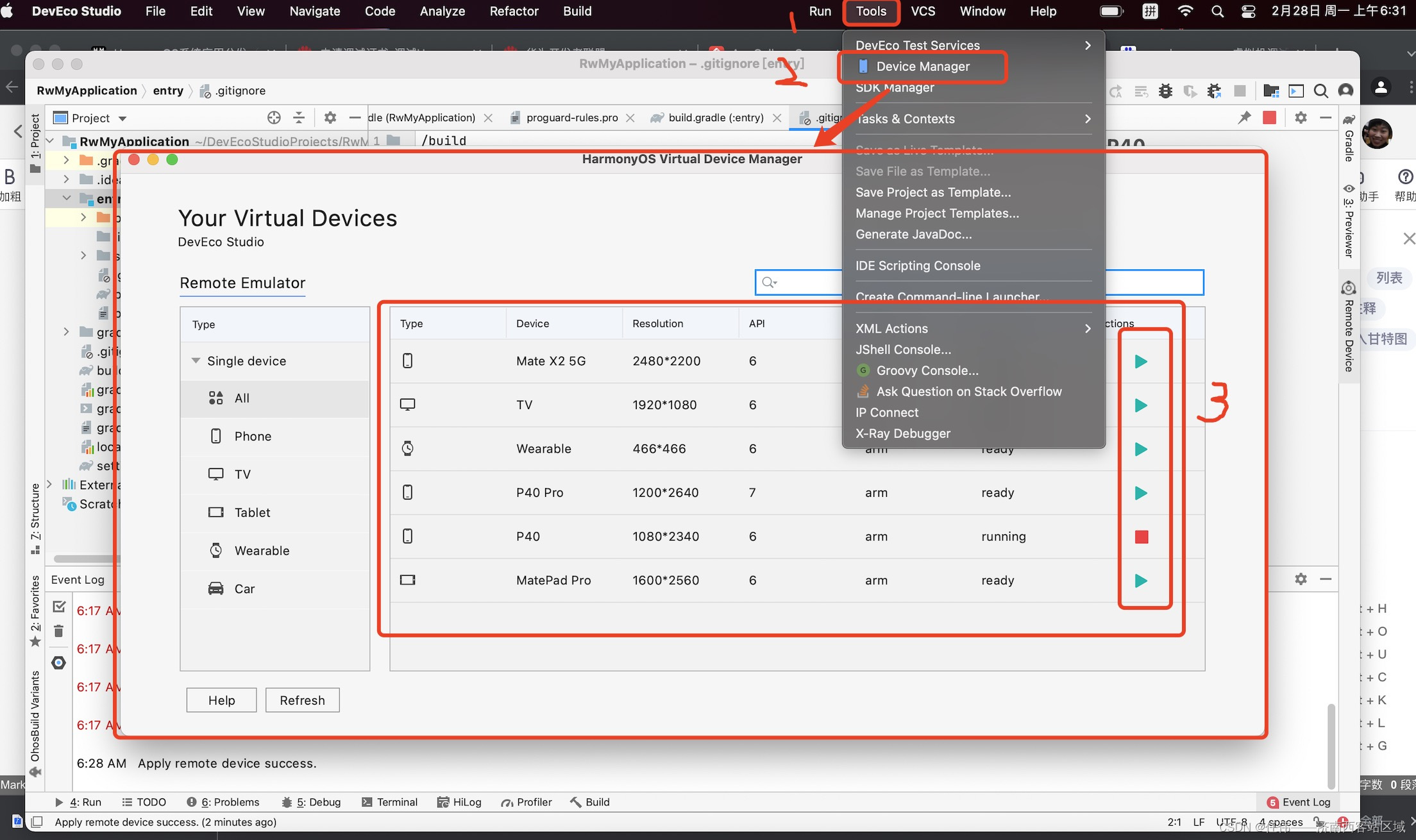Open the VCS menu
The height and width of the screenshot is (840, 1416).
(x=923, y=12)
